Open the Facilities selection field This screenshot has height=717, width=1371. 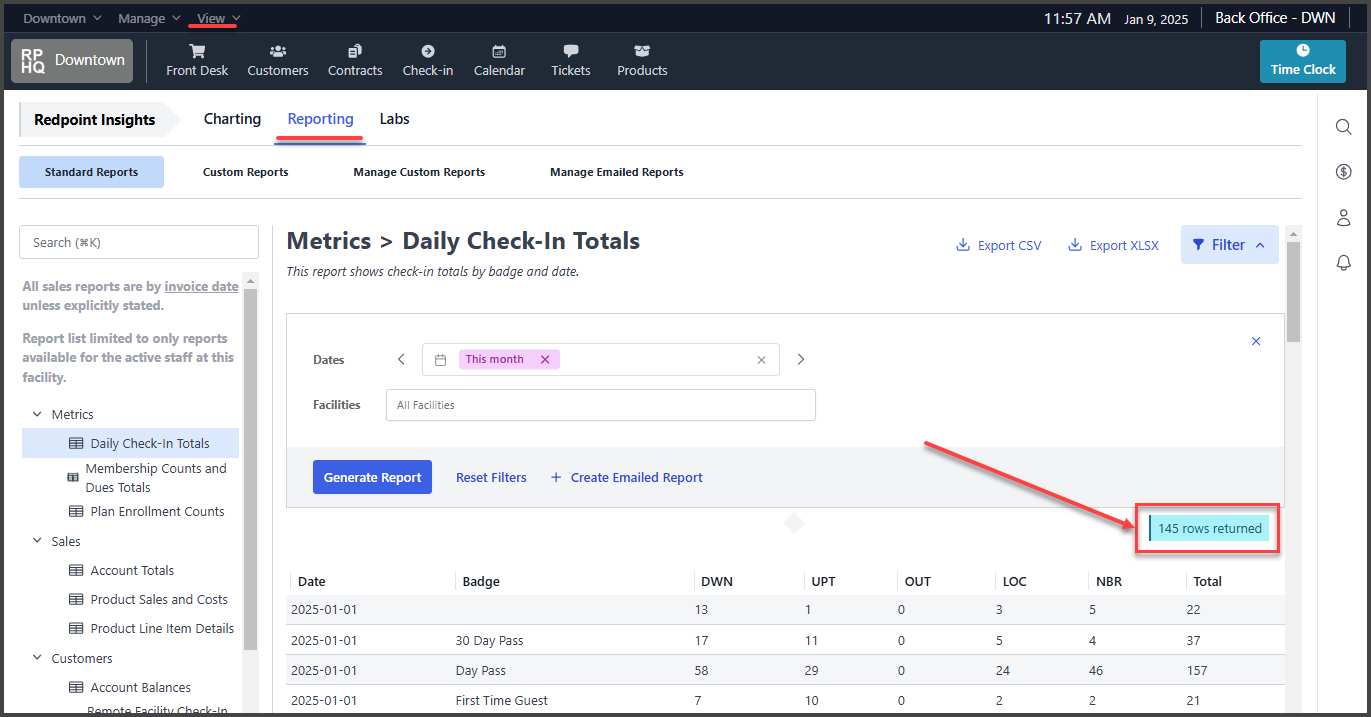[600, 405]
